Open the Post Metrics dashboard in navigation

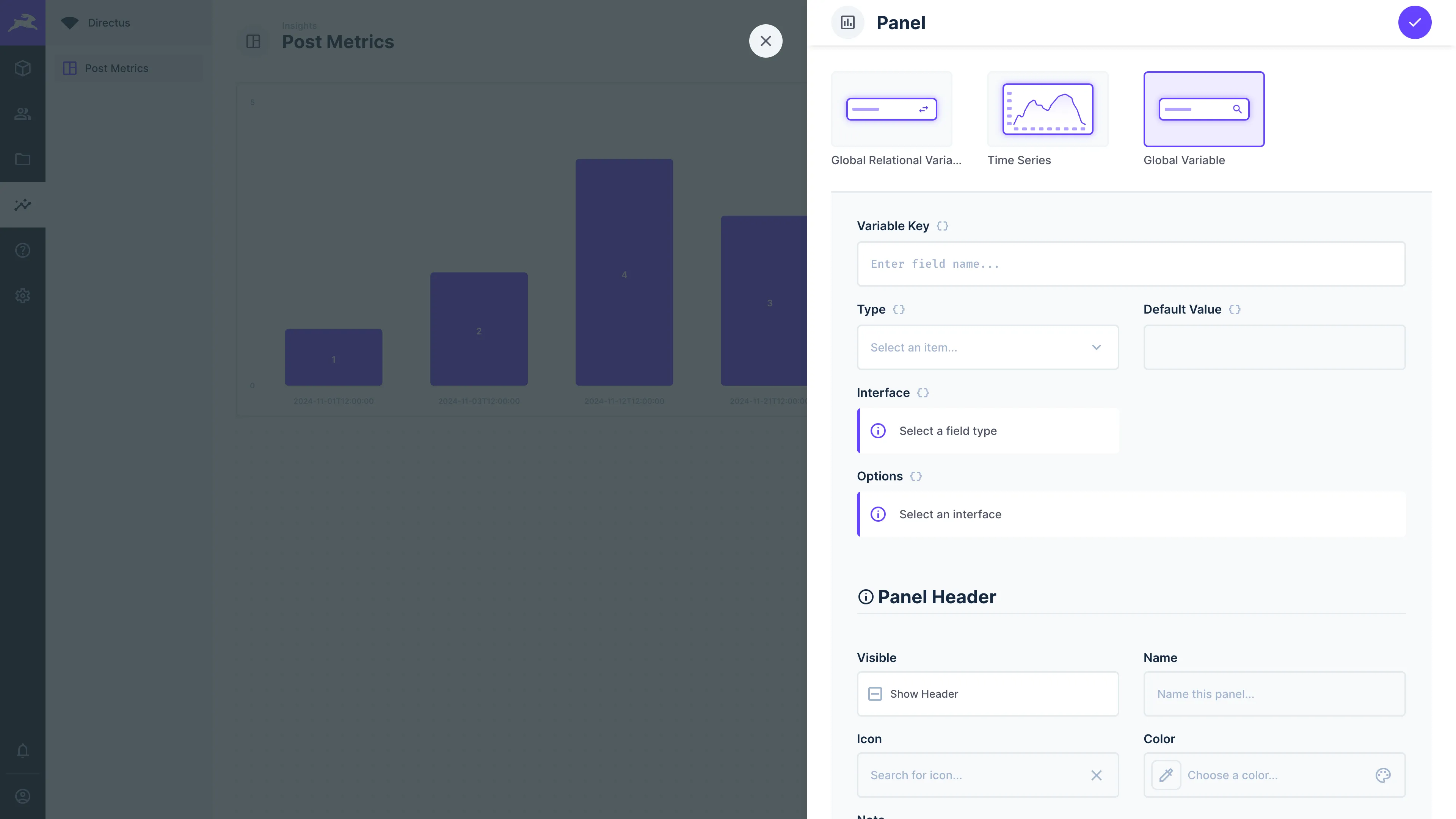(116, 68)
